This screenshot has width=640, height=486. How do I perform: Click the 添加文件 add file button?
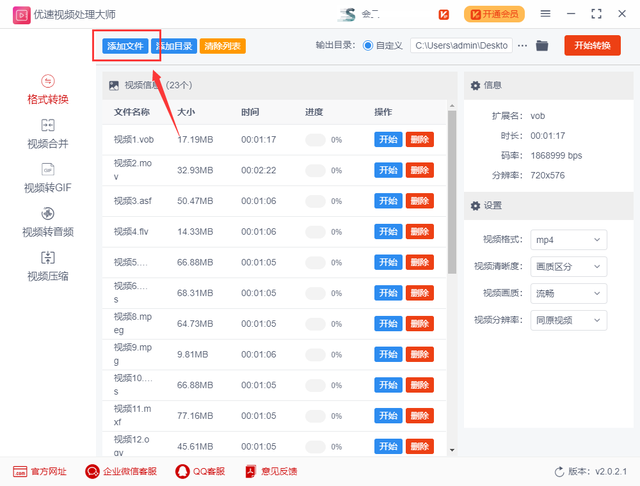[125, 46]
